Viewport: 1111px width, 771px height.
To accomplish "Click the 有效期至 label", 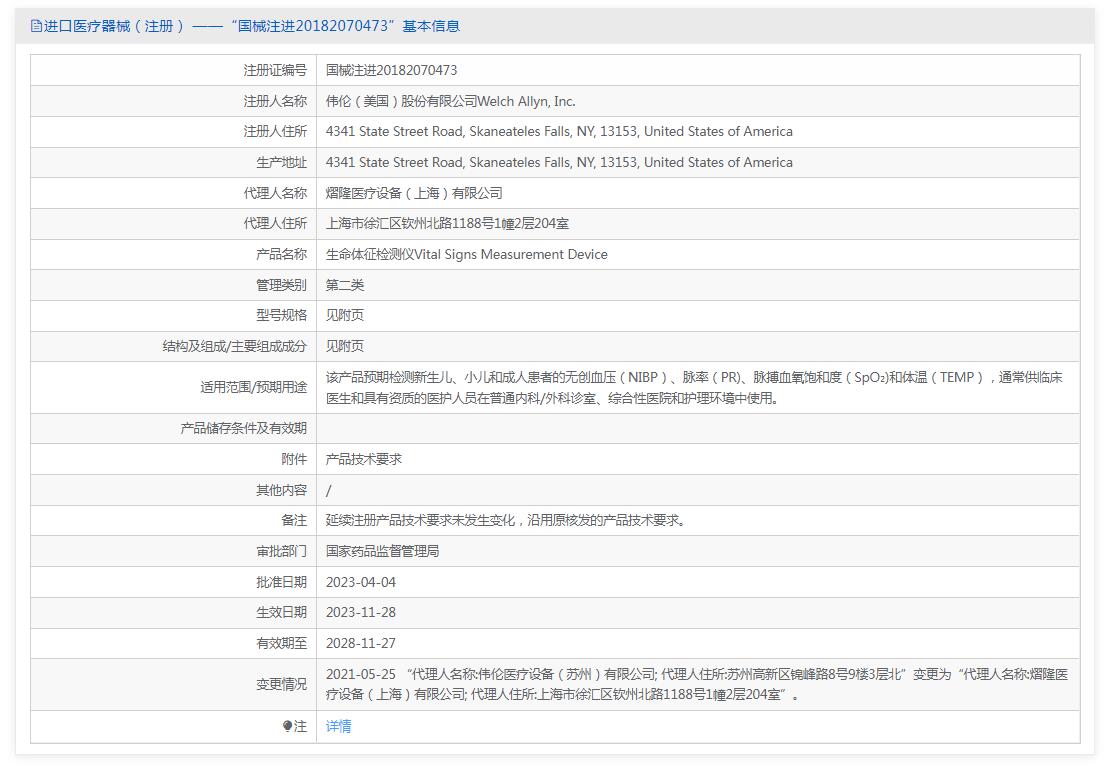I will pos(281,643).
